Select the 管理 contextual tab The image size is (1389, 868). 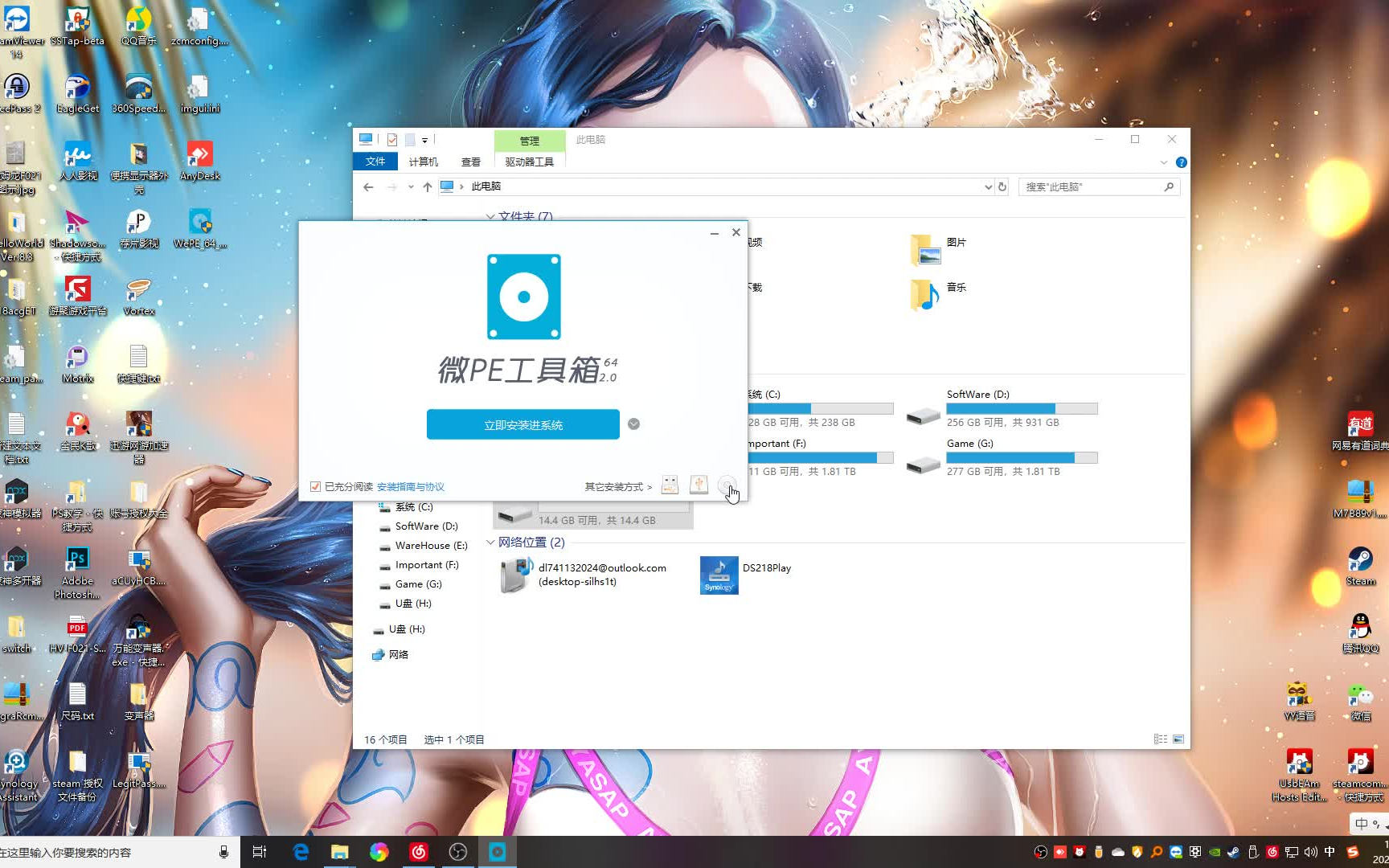pyautogui.click(x=529, y=141)
